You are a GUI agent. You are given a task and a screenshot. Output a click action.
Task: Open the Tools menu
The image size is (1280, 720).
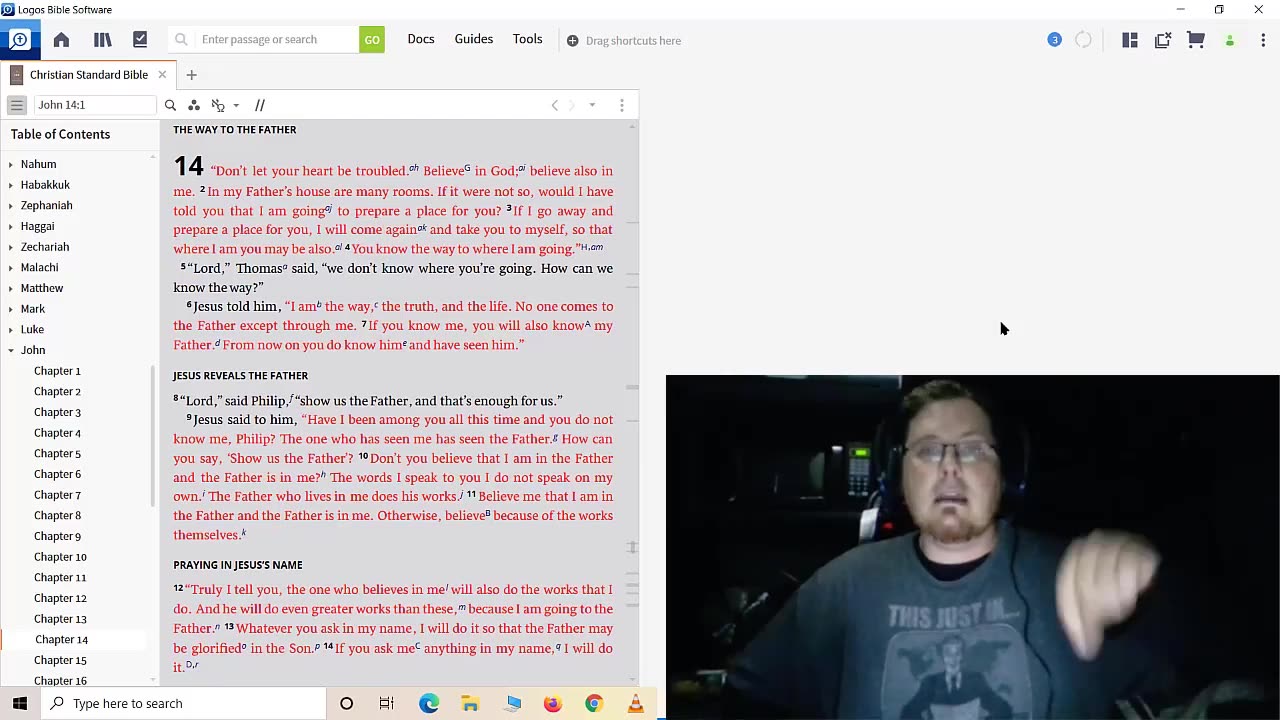528,39
